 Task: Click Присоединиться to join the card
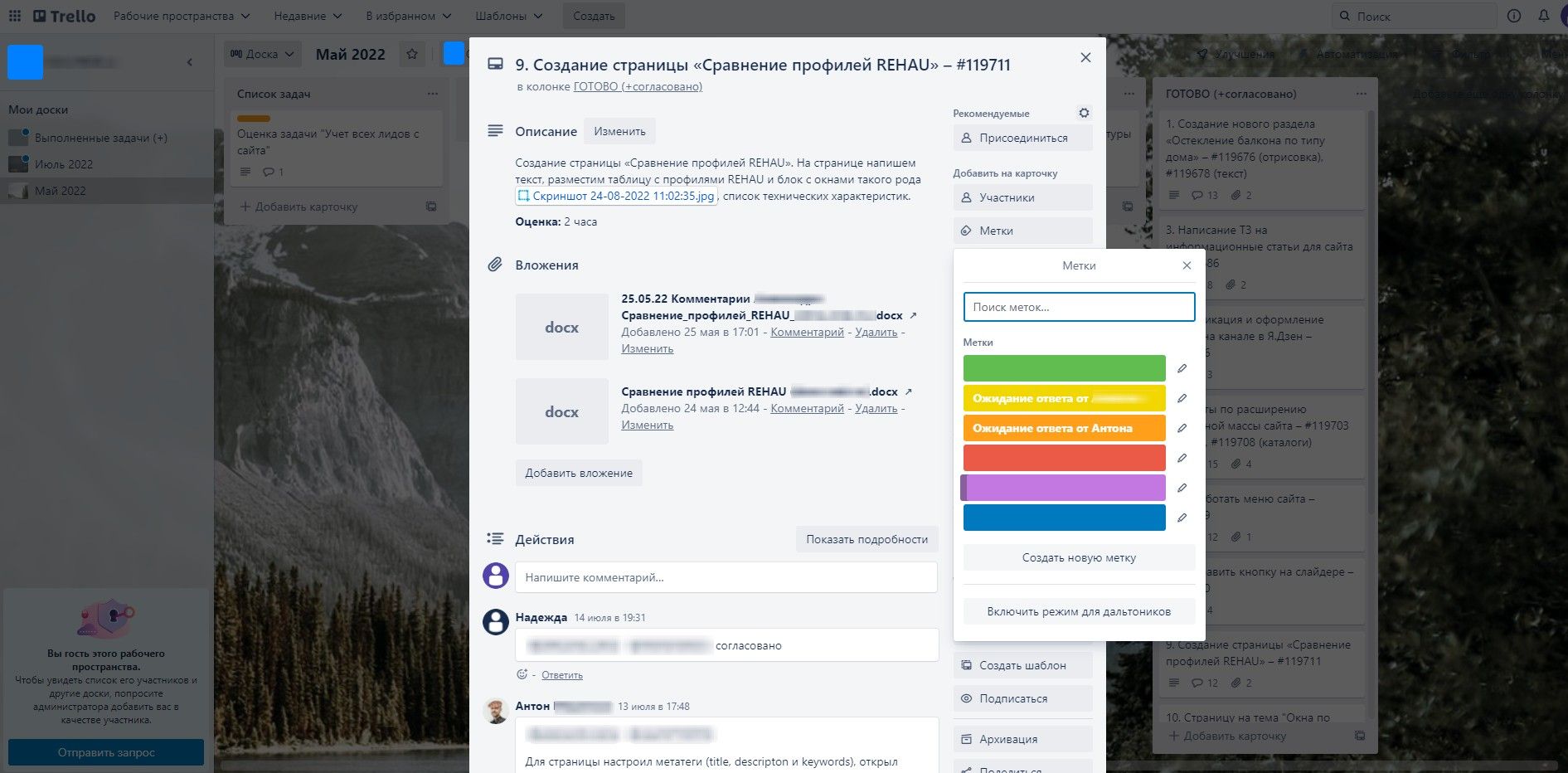point(1022,138)
